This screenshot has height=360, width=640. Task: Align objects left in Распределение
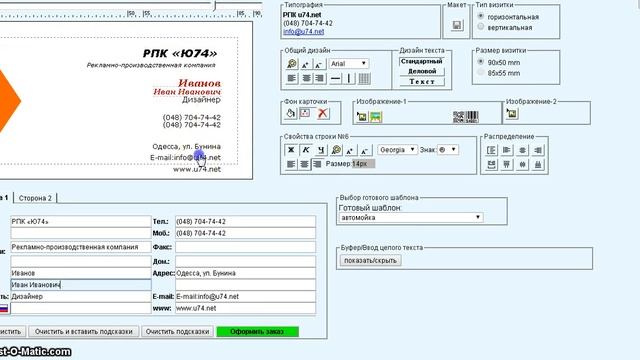(x=507, y=150)
